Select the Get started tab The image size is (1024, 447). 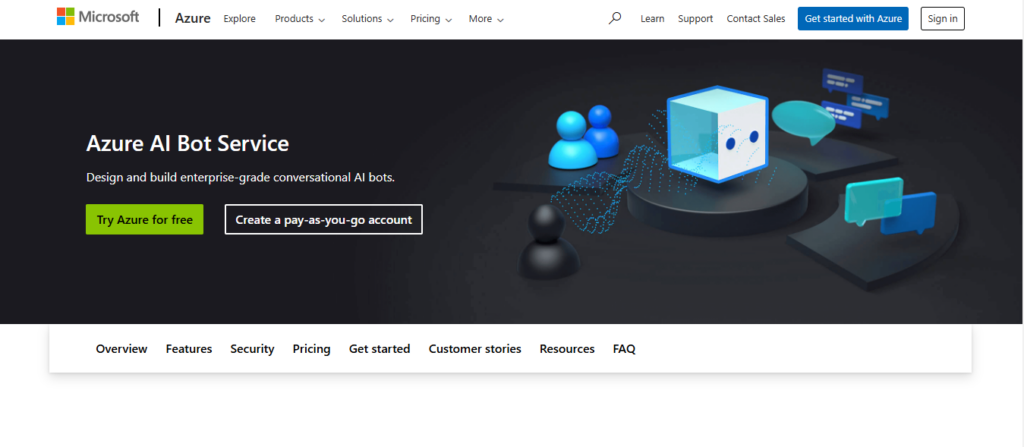pos(379,349)
